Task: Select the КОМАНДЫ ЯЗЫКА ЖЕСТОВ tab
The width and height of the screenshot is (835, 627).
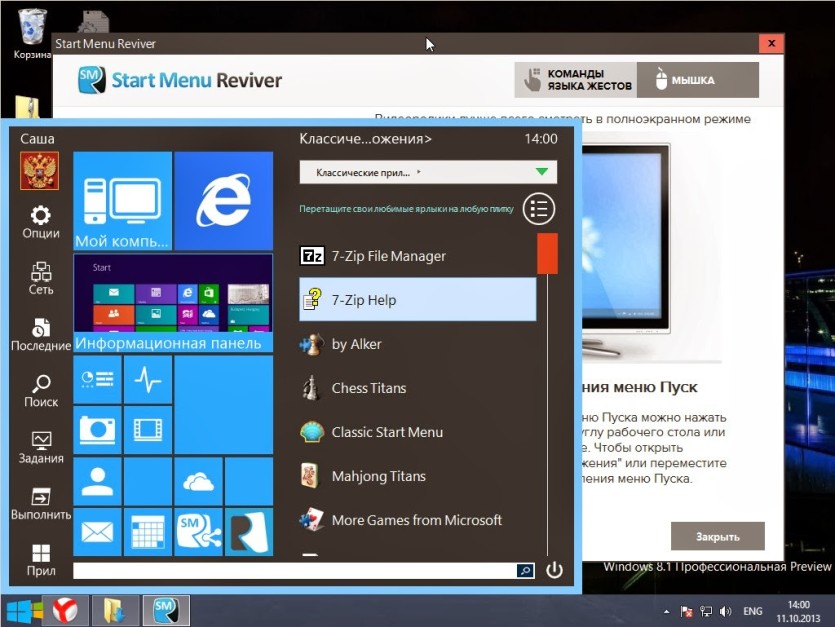Action: click(x=576, y=80)
